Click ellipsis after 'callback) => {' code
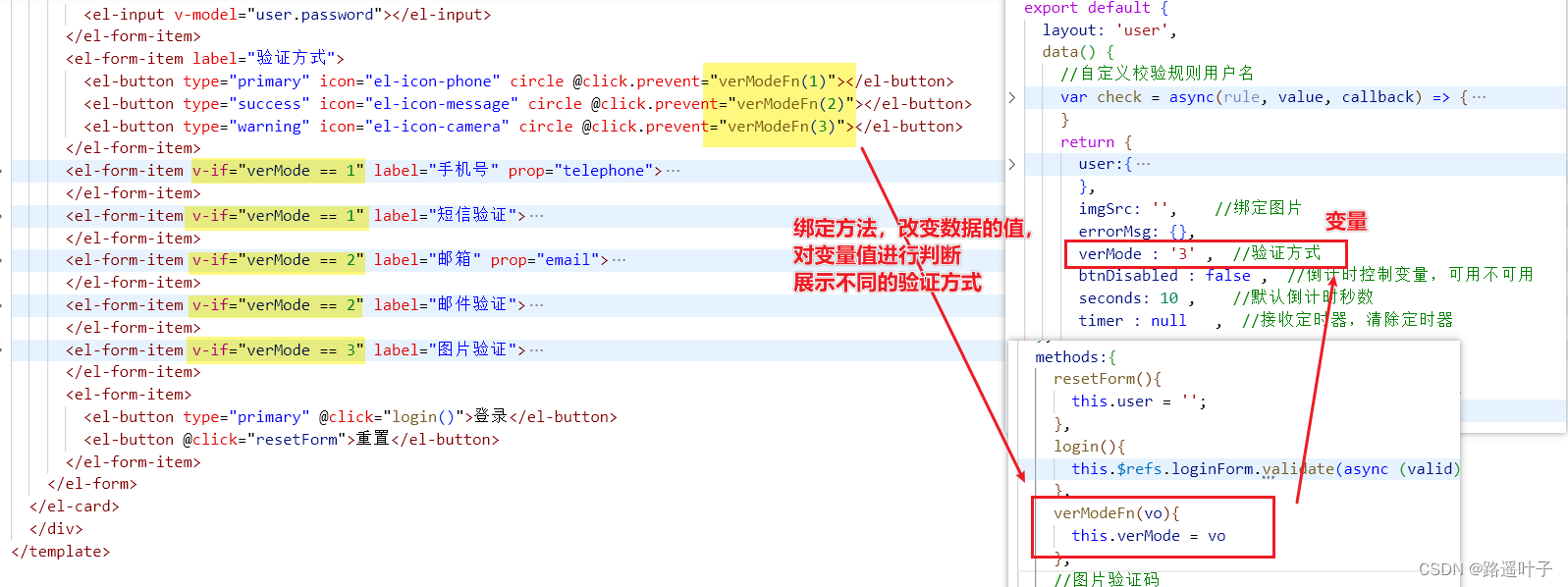Viewport: 1568px width, 587px height. point(1479,97)
